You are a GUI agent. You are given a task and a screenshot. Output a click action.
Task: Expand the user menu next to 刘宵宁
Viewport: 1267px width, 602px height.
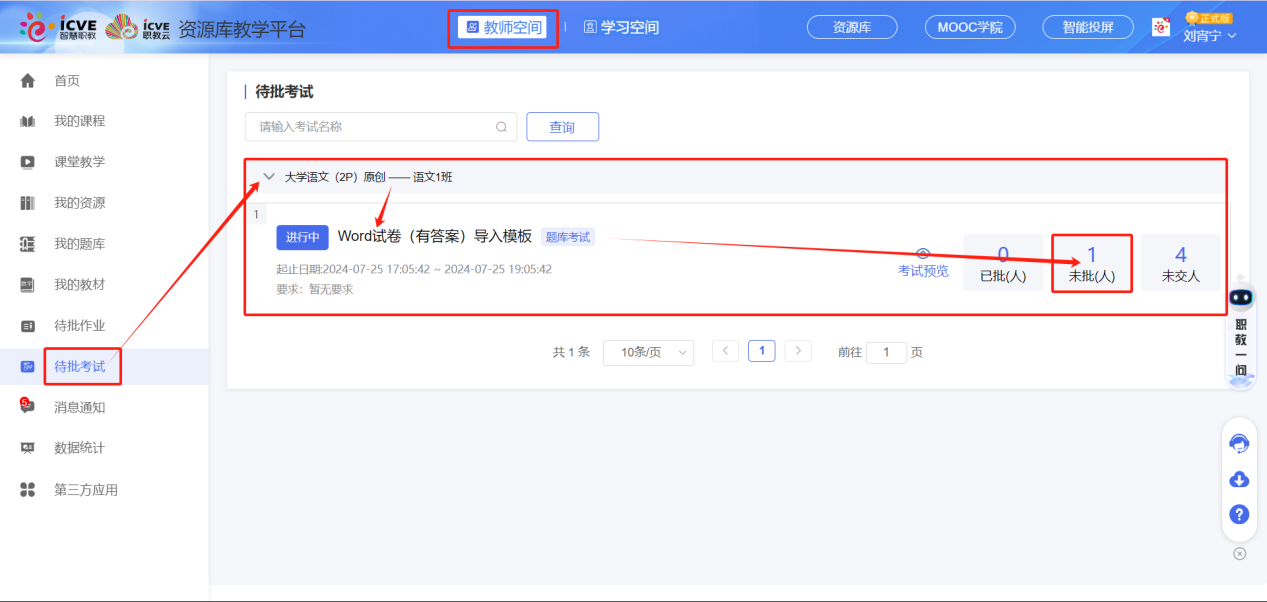click(x=1231, y=36)
